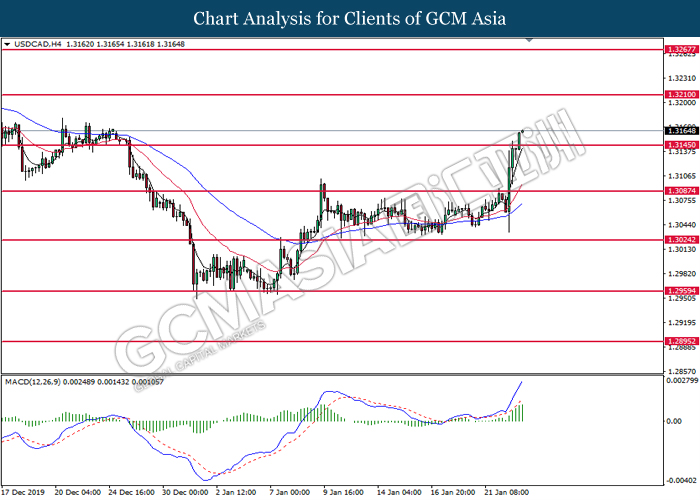The width and height of the screenshot is (700, 500).
Task: Select the 1.31450 level price label
Action: 681,145
